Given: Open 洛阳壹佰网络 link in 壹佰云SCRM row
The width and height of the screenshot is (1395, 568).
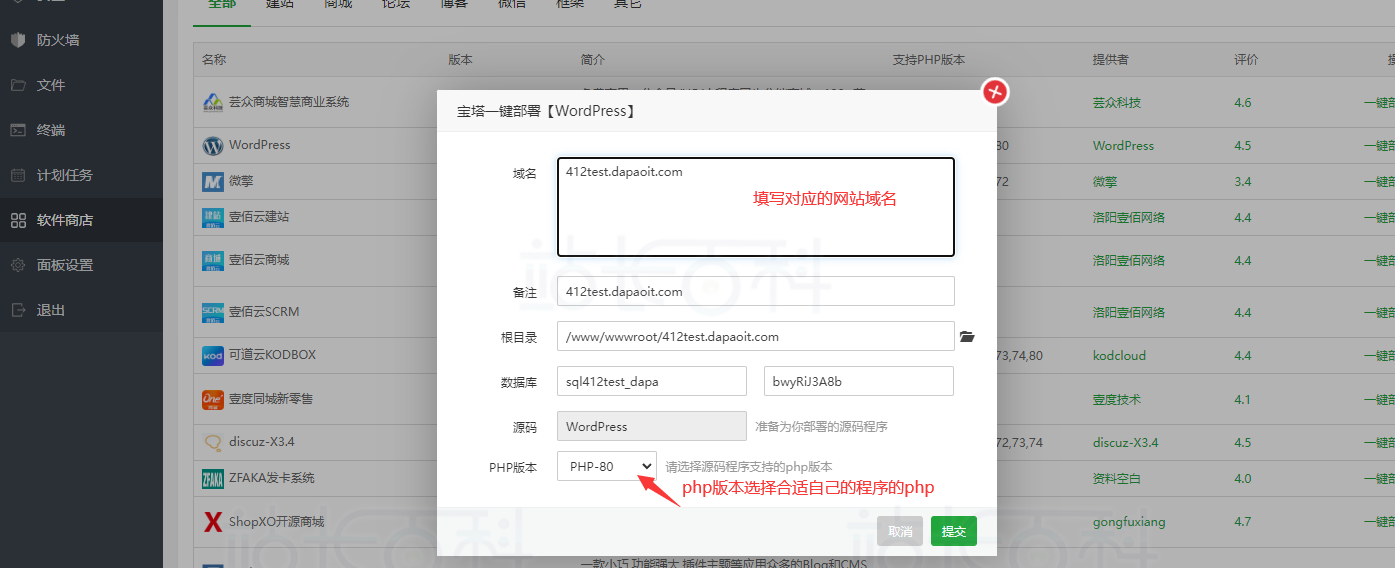Looking at the screenshot, I should (1129, 312).
